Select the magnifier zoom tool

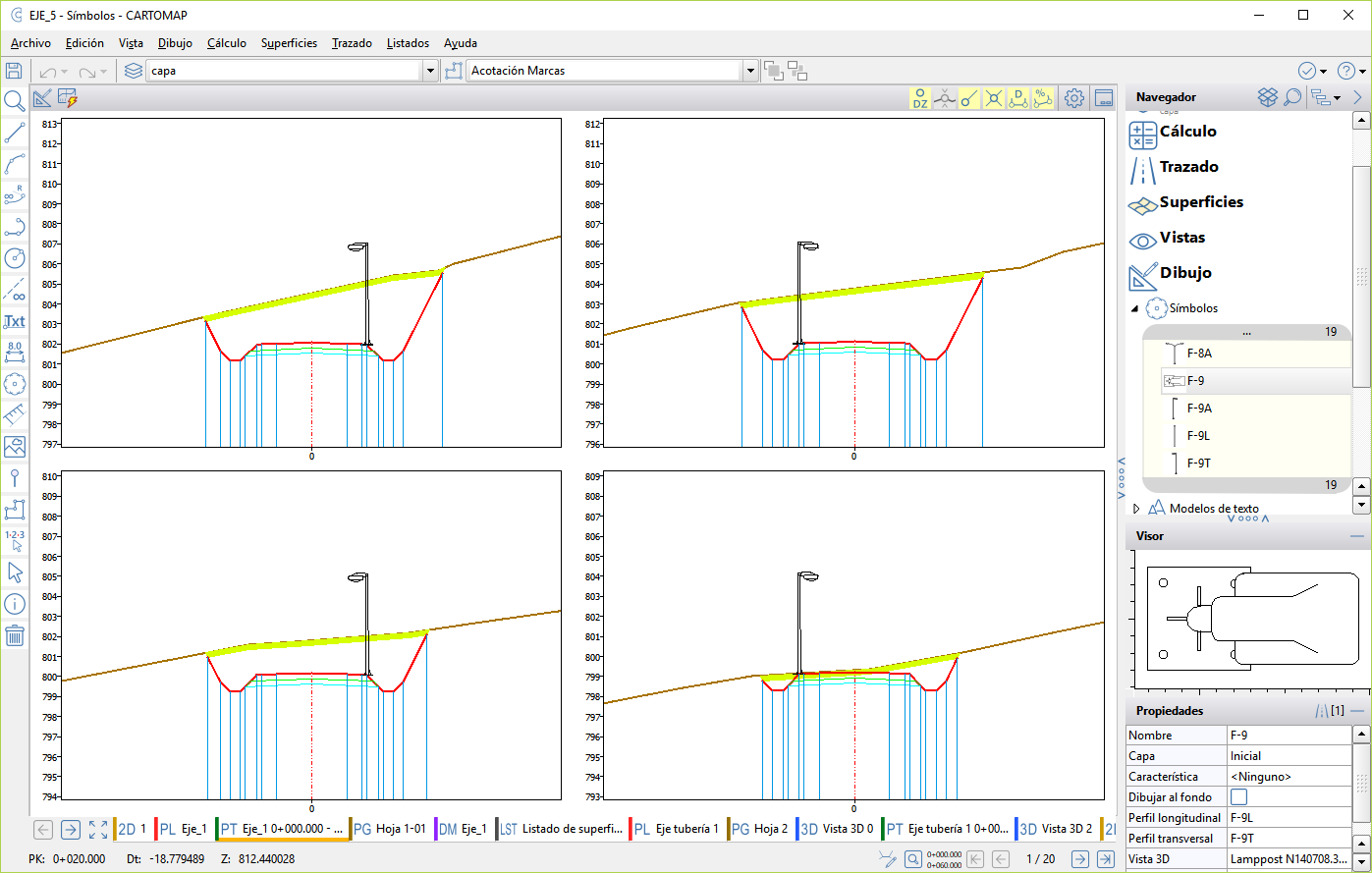(x=15, y=101)
